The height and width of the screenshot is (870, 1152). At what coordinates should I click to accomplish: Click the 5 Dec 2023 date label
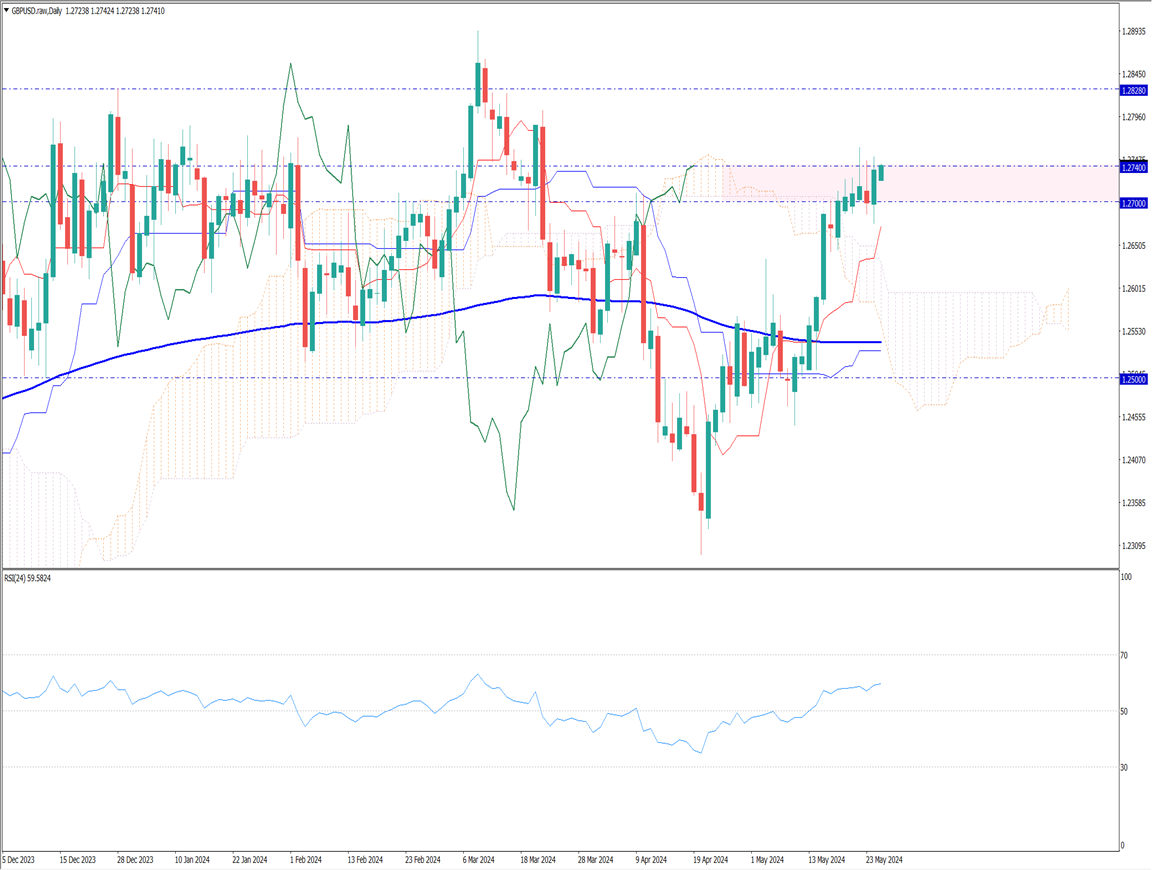tap(20, 859)
